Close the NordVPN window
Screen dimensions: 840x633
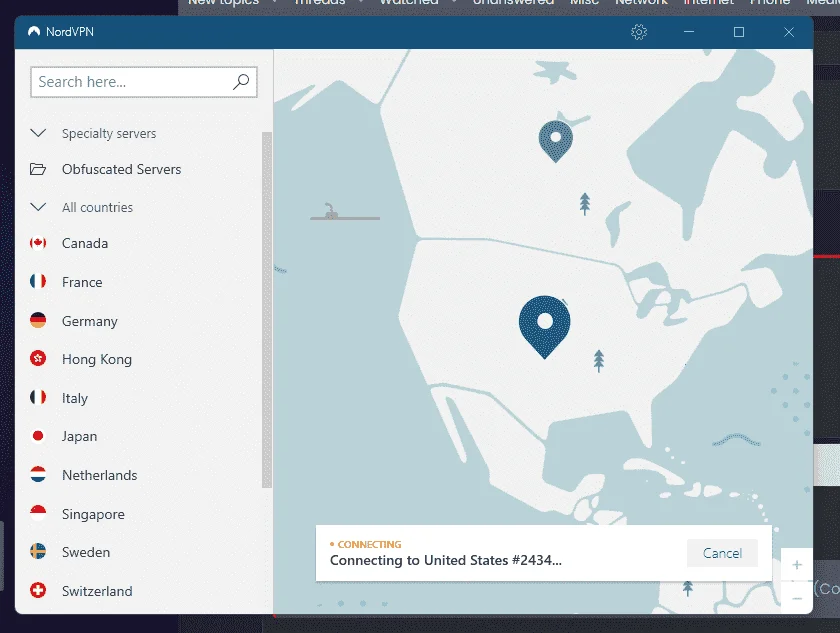789,32
